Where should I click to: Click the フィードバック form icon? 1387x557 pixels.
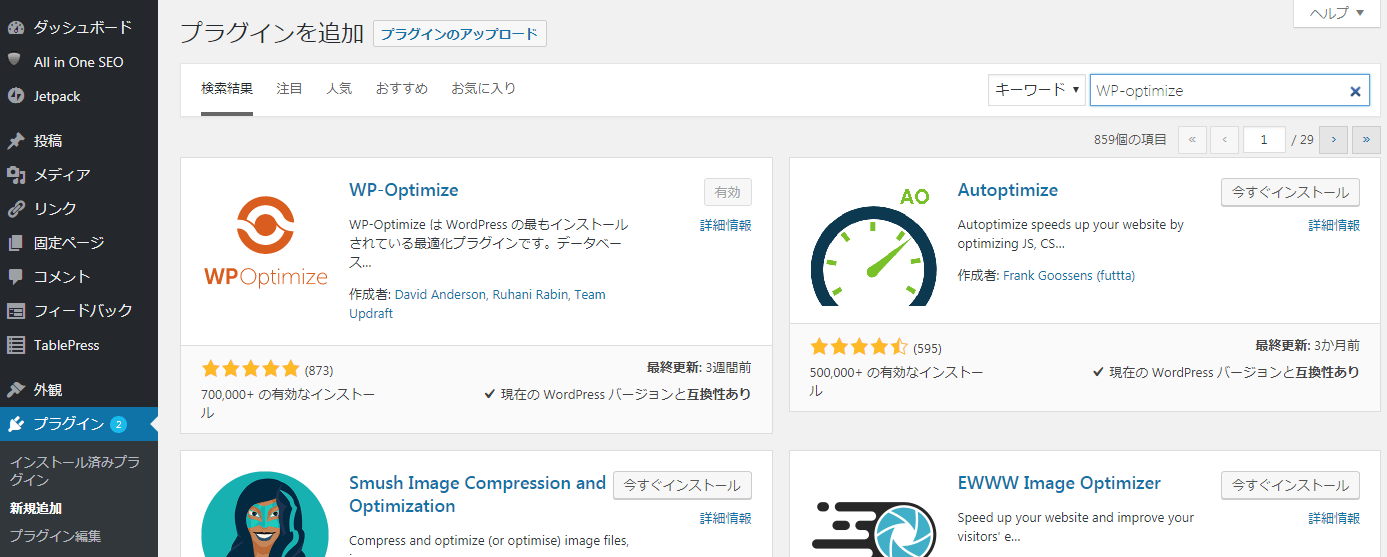[x=15, y=311]
